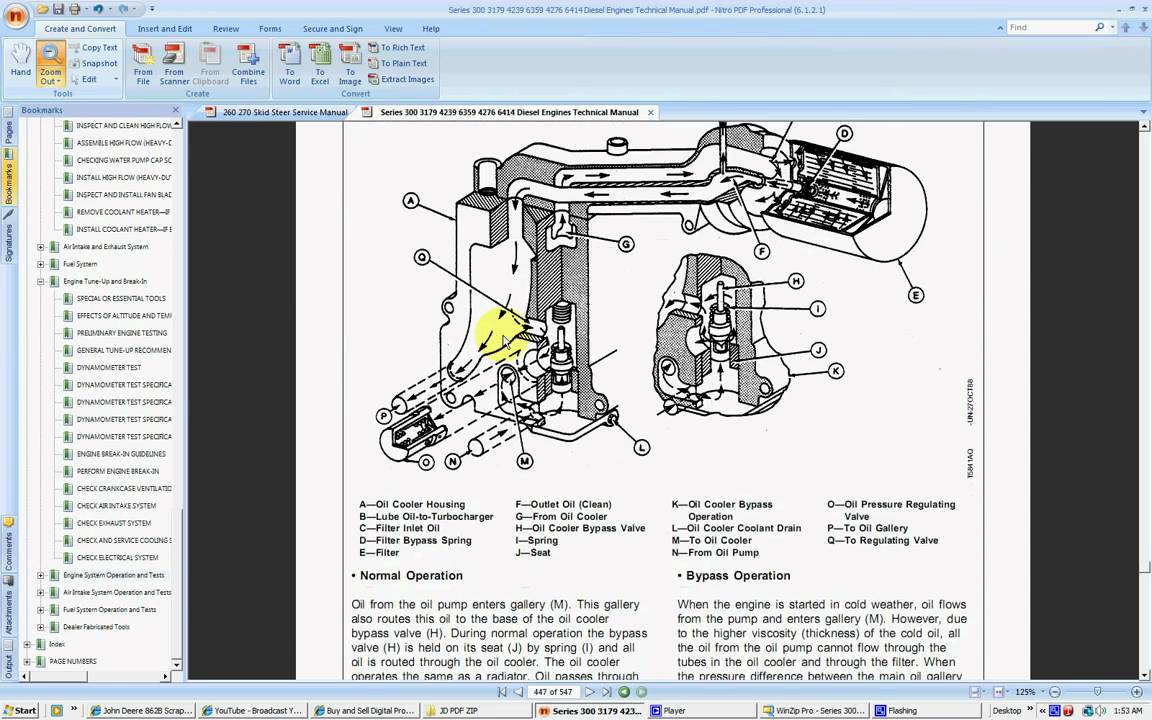The image size is (1152, 720).
Task: Click the Snapshot tool
Action: [x=93, y=63]
